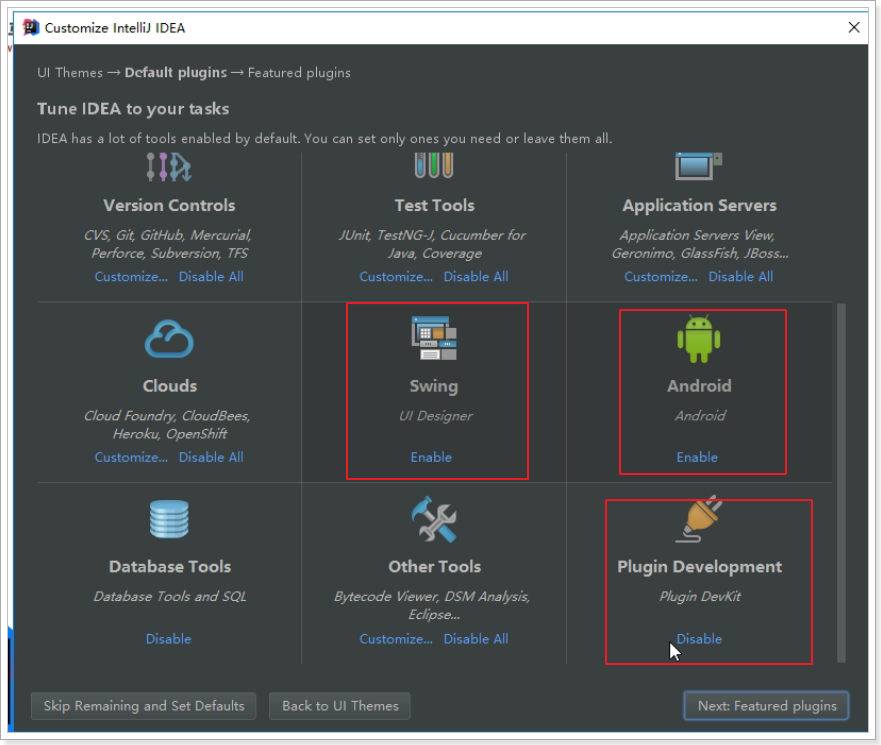The image size is (881, 745).
Task: Click the Swing UI Designer icon
Action: pyautogui.click(x=434, y=338)
